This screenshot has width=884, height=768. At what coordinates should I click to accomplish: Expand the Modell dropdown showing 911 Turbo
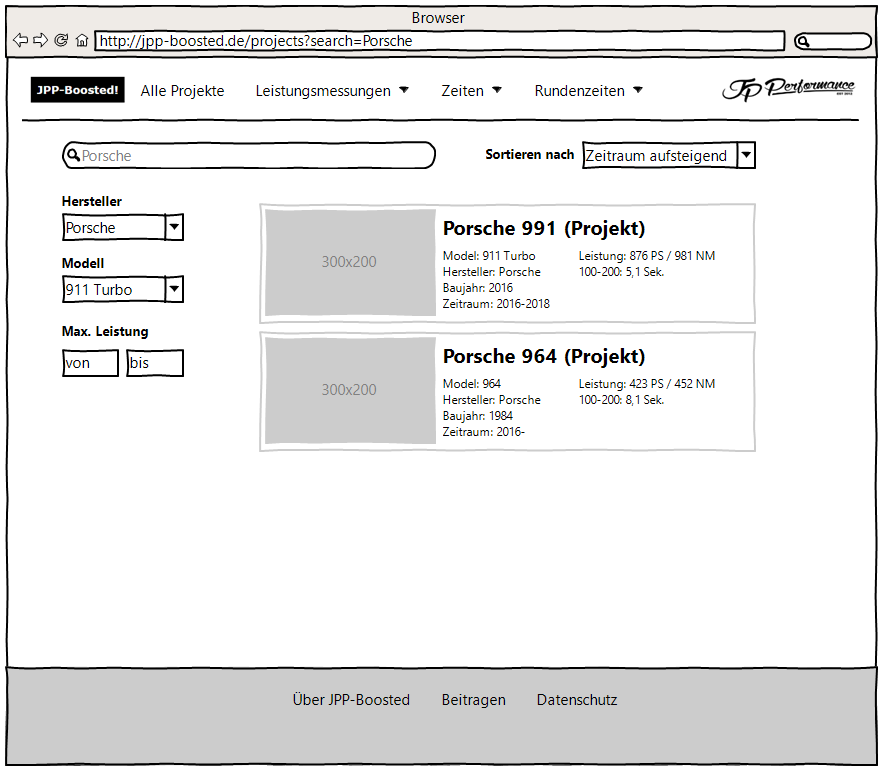click(122, 290)
